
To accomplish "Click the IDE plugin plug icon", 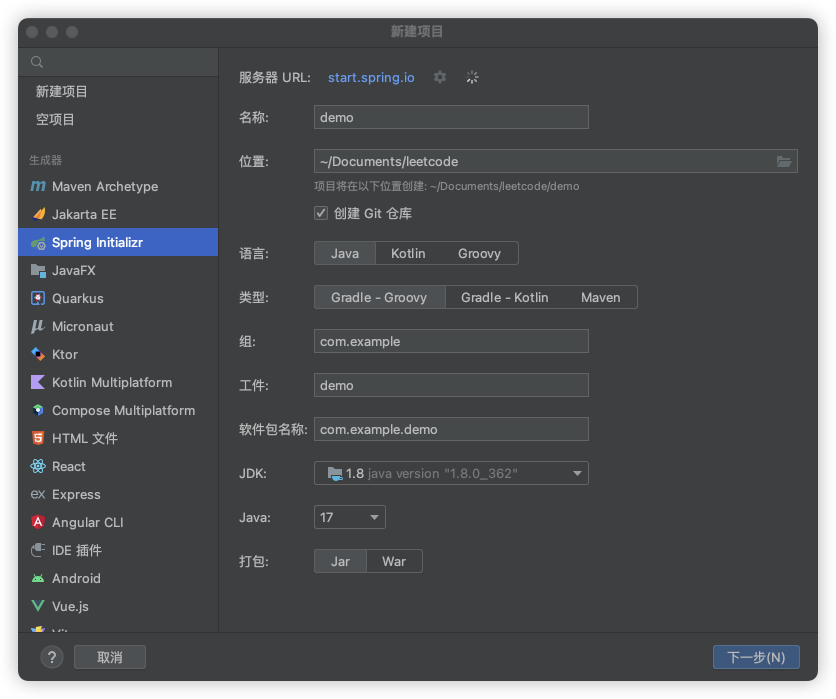I will point(38,550).
